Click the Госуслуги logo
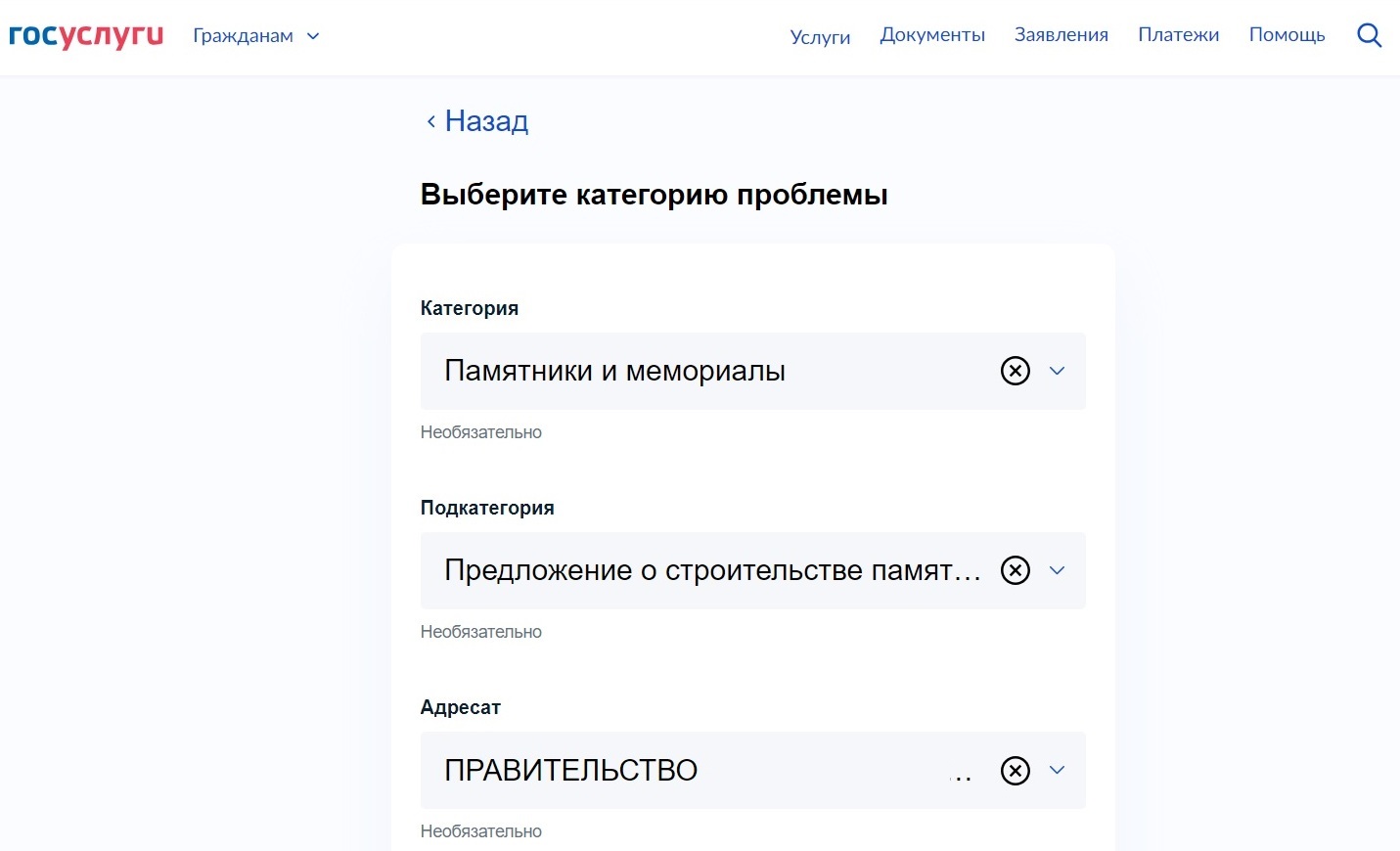This screenshot has height=851, width=1400. (86, 35)
